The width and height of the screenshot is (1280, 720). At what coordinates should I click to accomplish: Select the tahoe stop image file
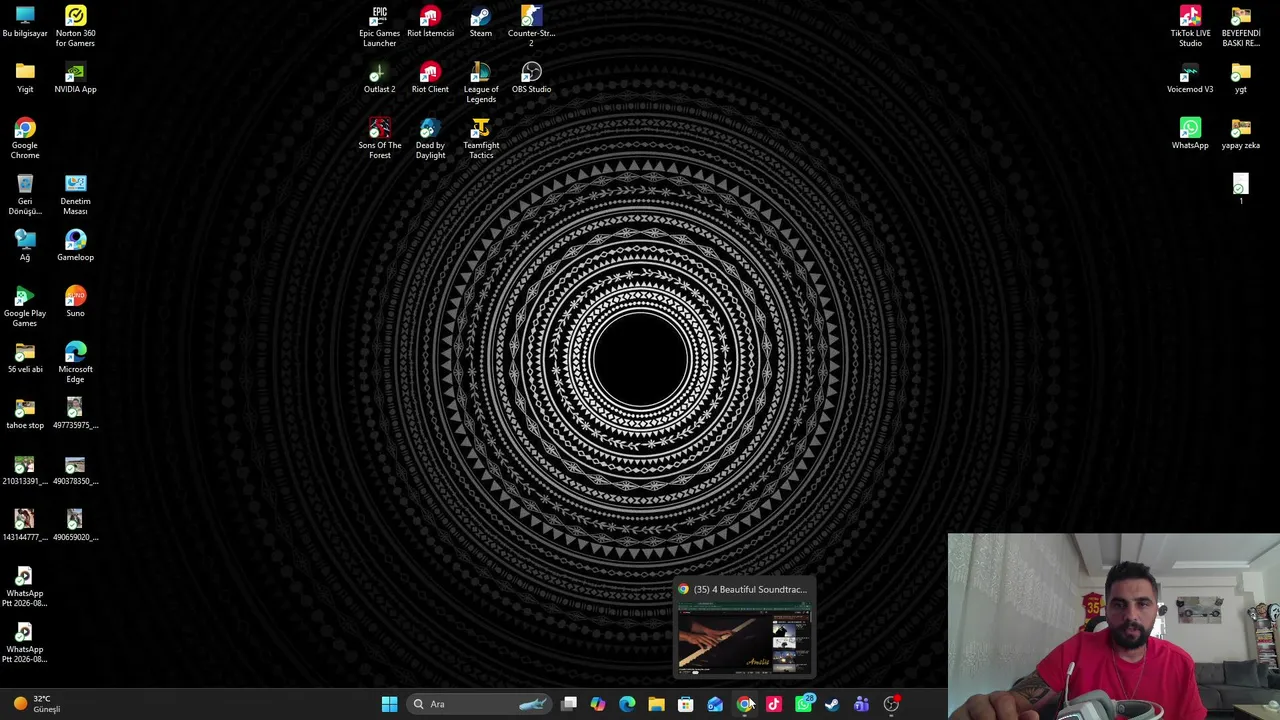click(25, 414)
